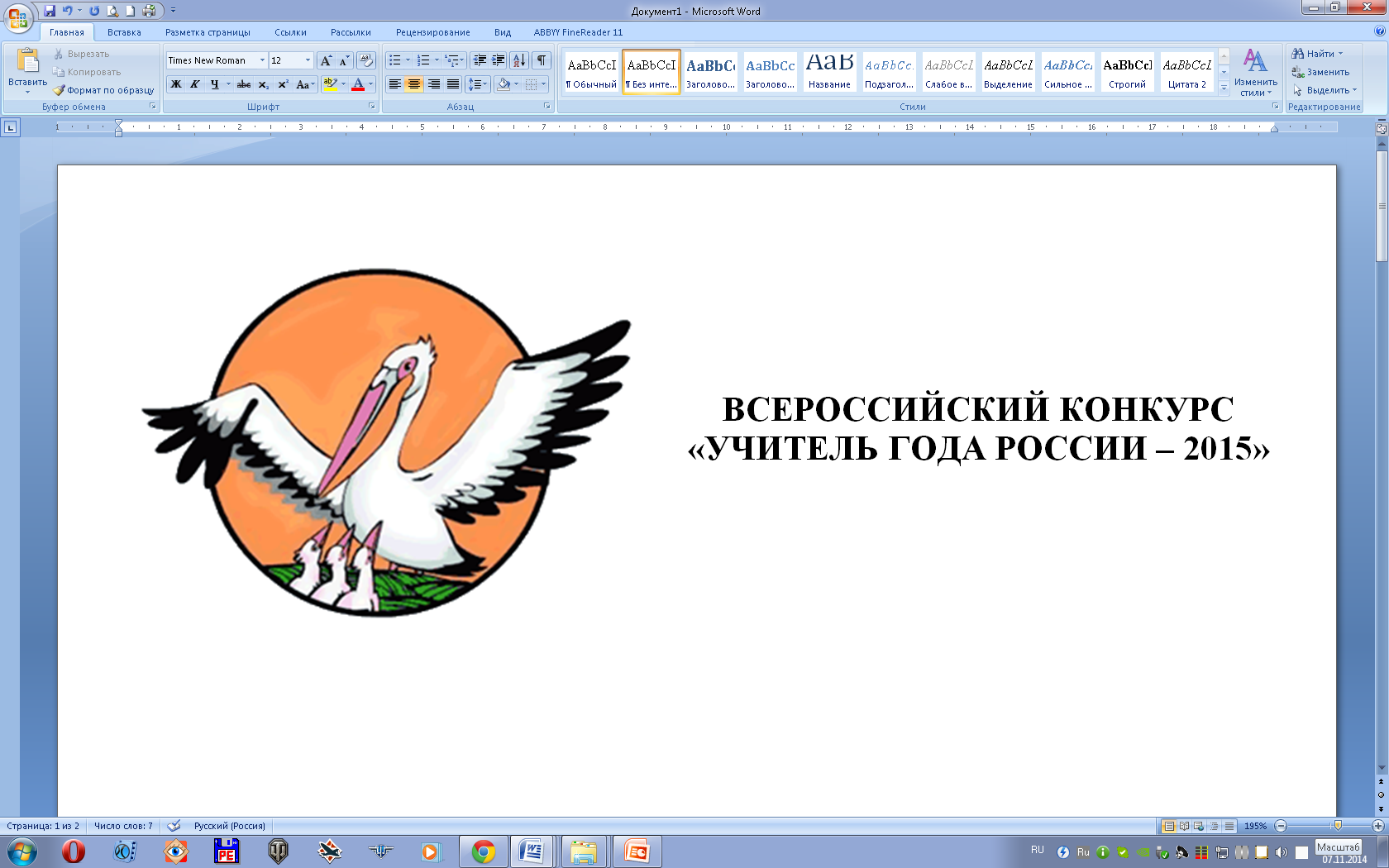The image size is (1389, 868).
Task: Increase paragraph indent
Action: point(499,60)
